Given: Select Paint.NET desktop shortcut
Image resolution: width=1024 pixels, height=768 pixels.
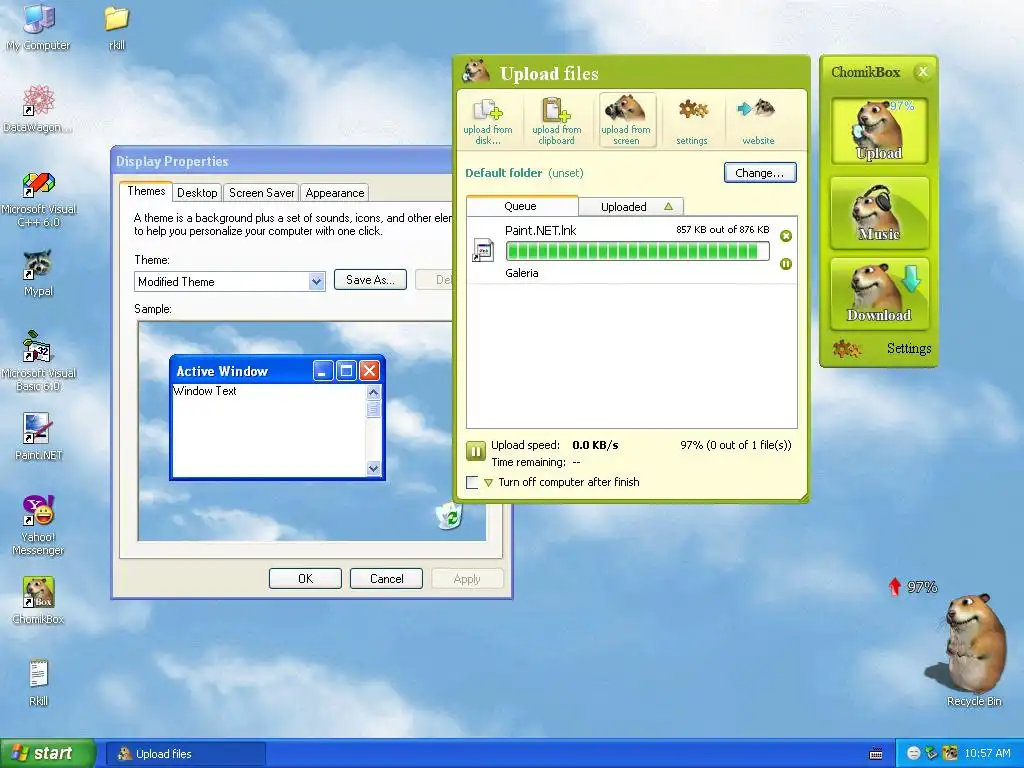Looking at the screenshot, I should pyautogui.click(x=39, y=436).
